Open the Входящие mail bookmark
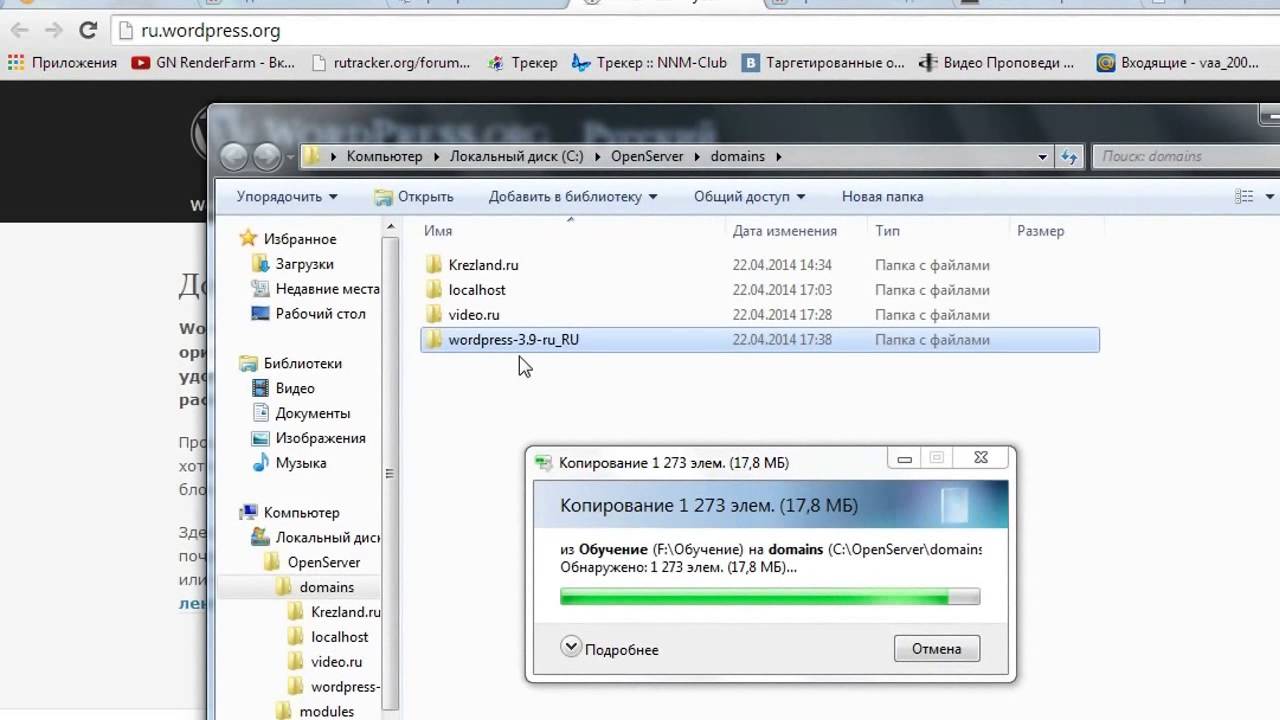The height and width of the screenshot is (720, 1280). pyautogui.click(x=1179, y=62)
